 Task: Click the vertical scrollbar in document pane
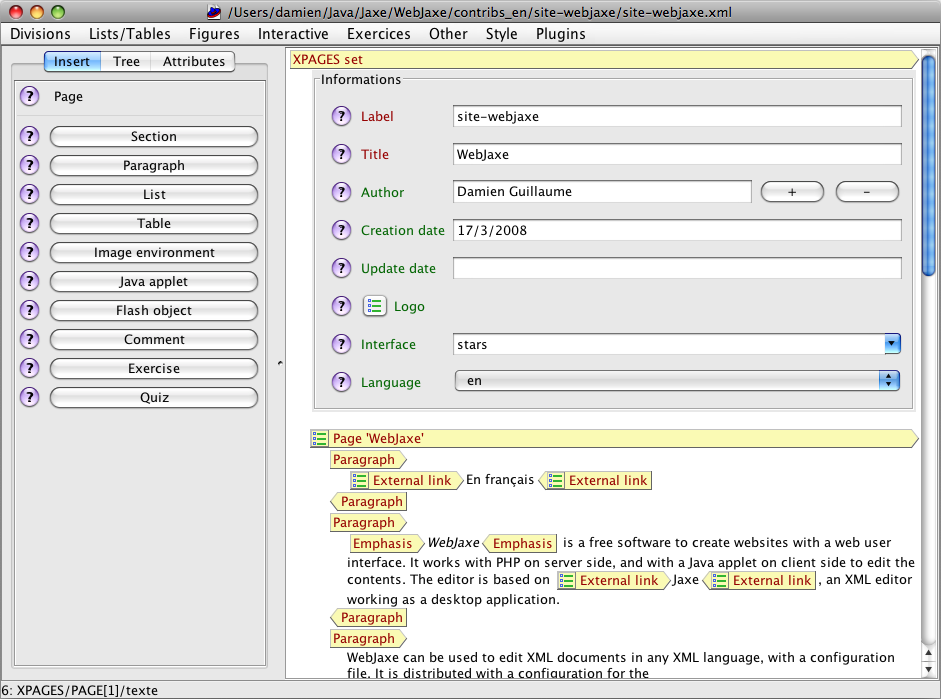(x=928, y=167)
